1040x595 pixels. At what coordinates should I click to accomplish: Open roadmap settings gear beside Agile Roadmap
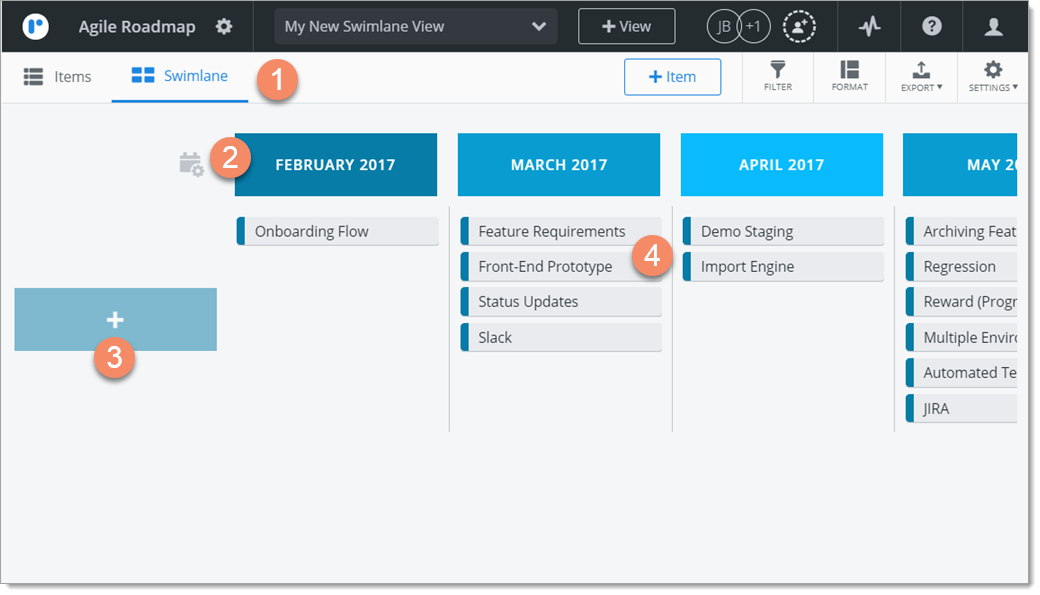pyautogui.click(x=224, y=26)
